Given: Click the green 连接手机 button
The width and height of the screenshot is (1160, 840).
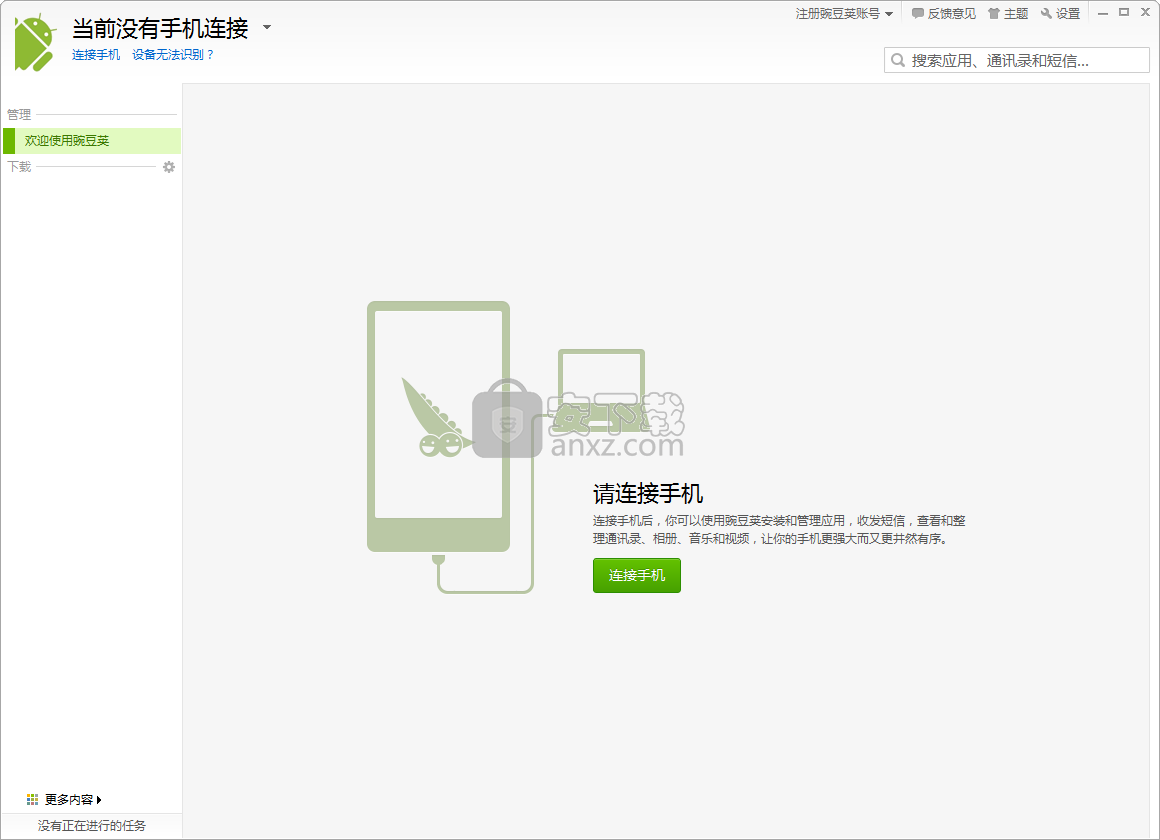Looking at the screenshot, I should [x=637, y=575].
